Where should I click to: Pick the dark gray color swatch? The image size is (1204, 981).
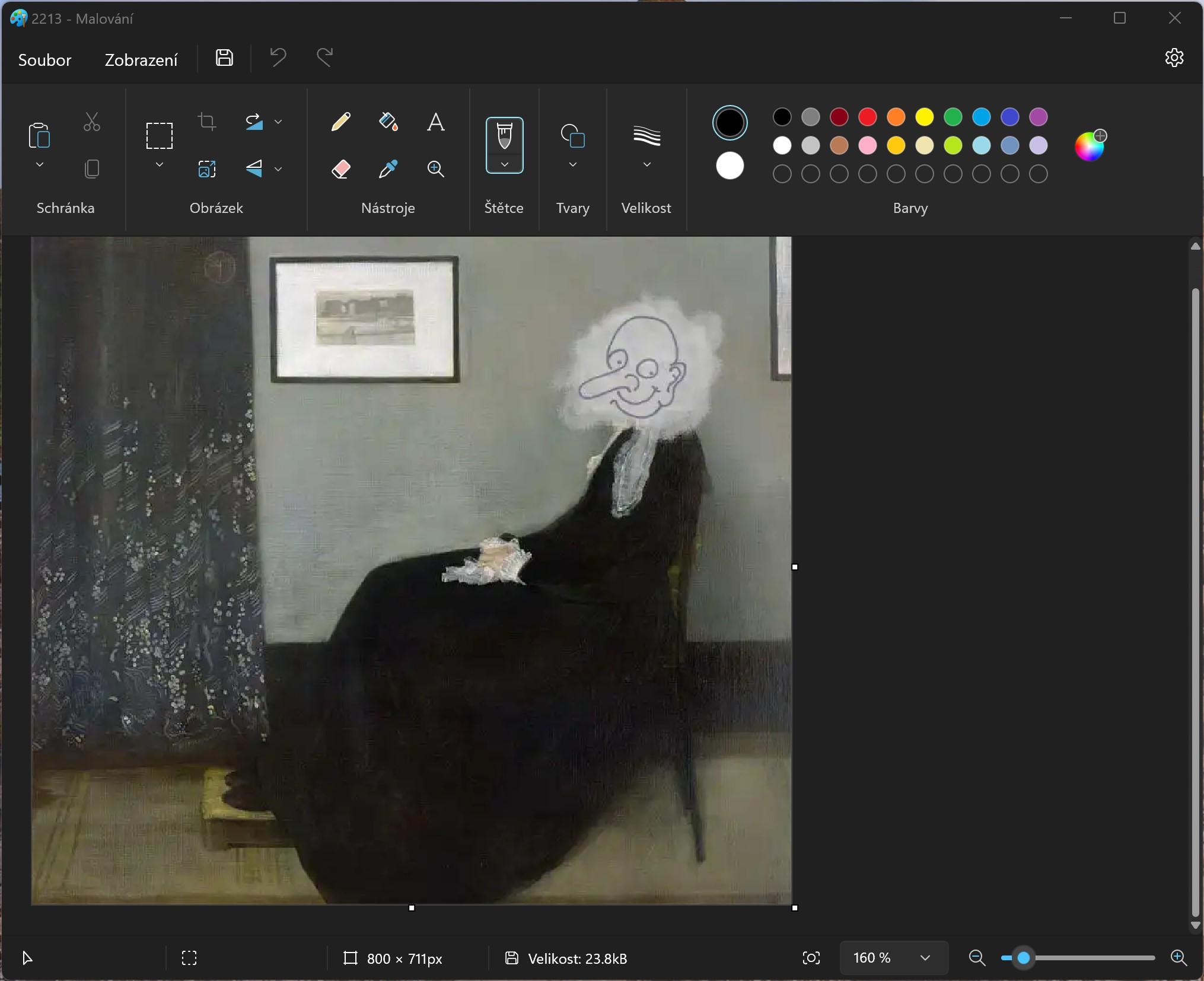coord(810,117)
